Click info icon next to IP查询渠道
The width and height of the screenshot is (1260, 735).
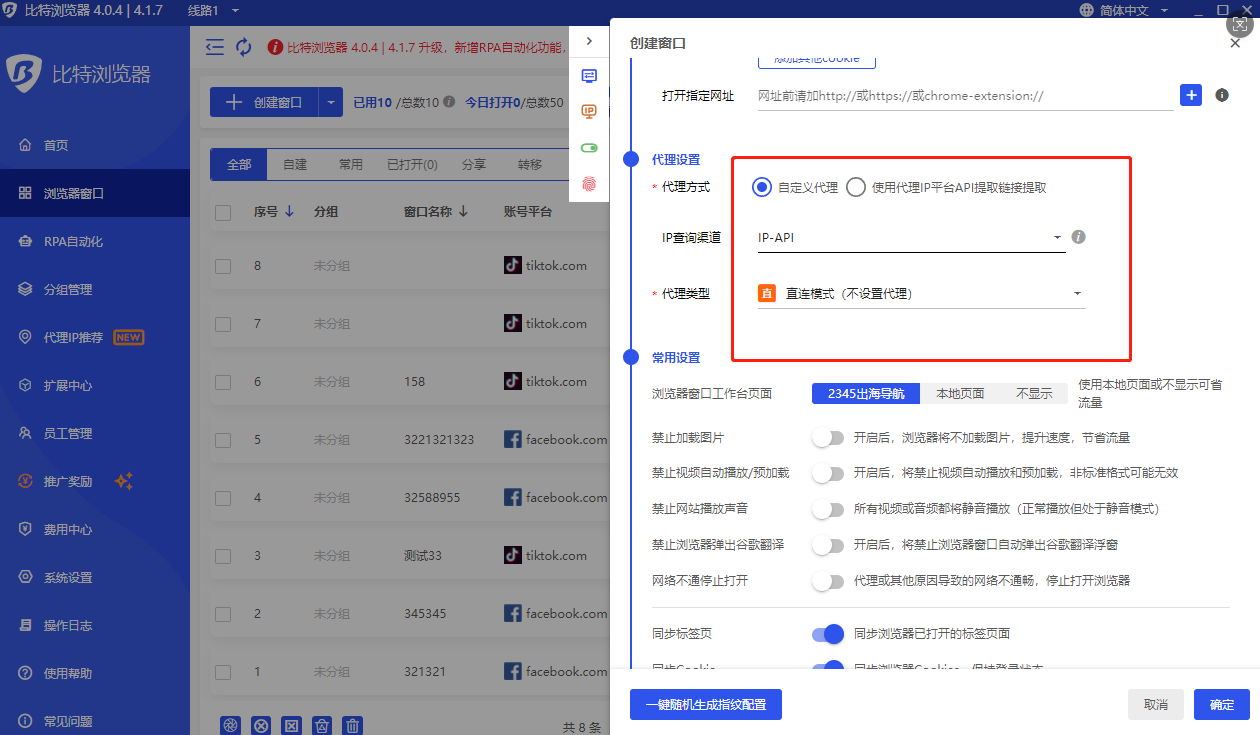coord(1078,238)
